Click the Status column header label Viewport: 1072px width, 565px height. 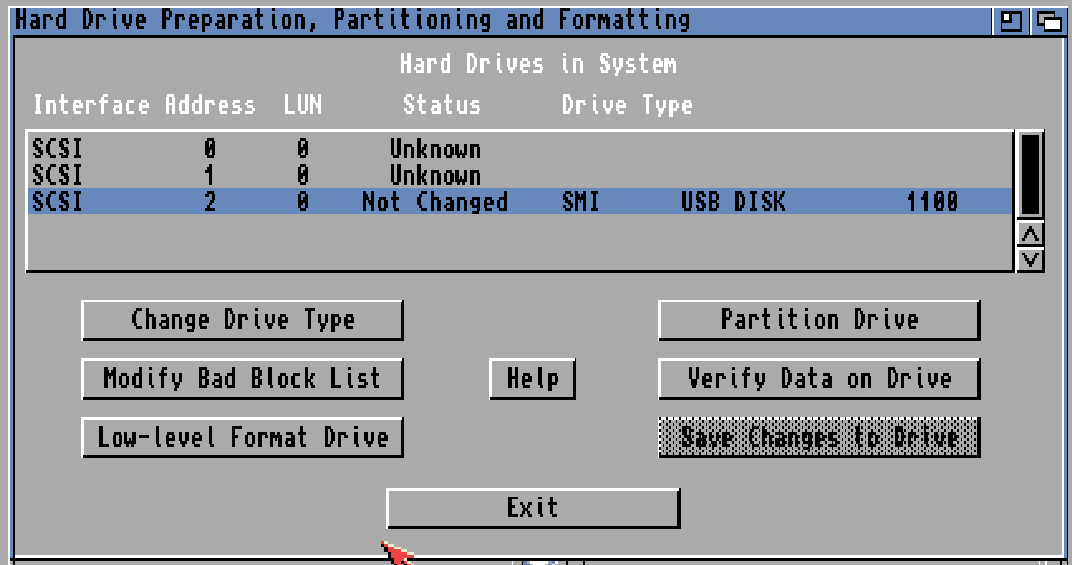point(441,106)
